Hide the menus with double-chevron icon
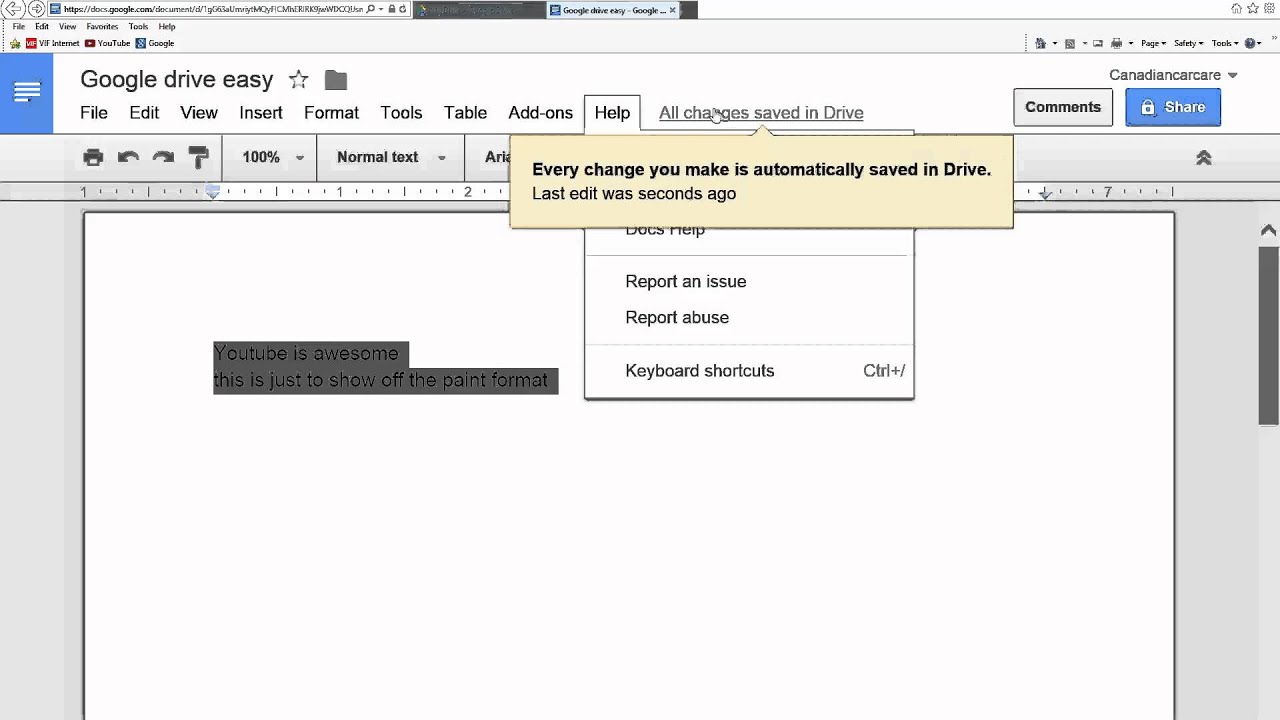Image resolution: width=1280 pixels, height=720 pixels. click(x=1204, y=158)
